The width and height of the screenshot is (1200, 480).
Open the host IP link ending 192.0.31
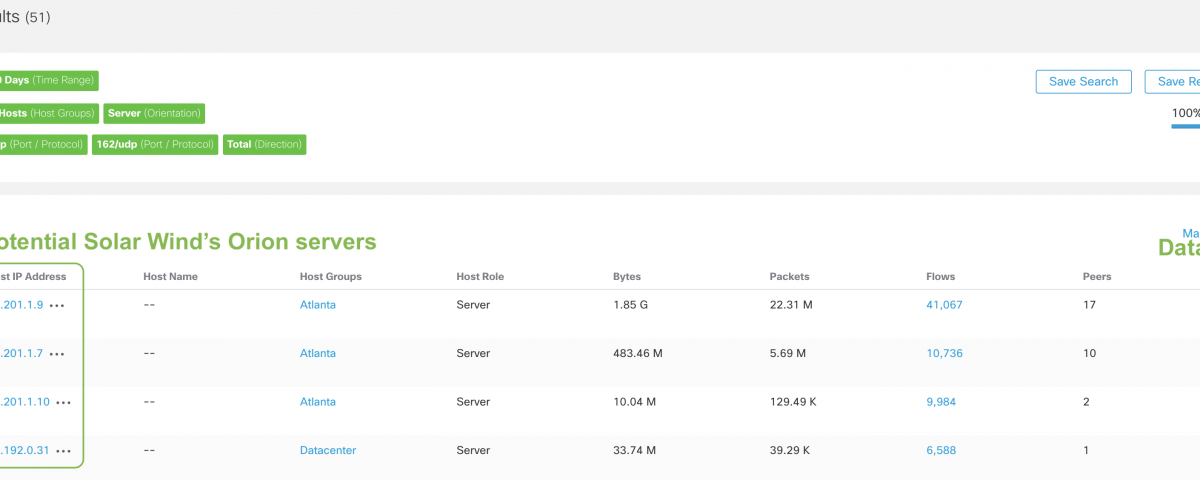[x=24, y=451]
